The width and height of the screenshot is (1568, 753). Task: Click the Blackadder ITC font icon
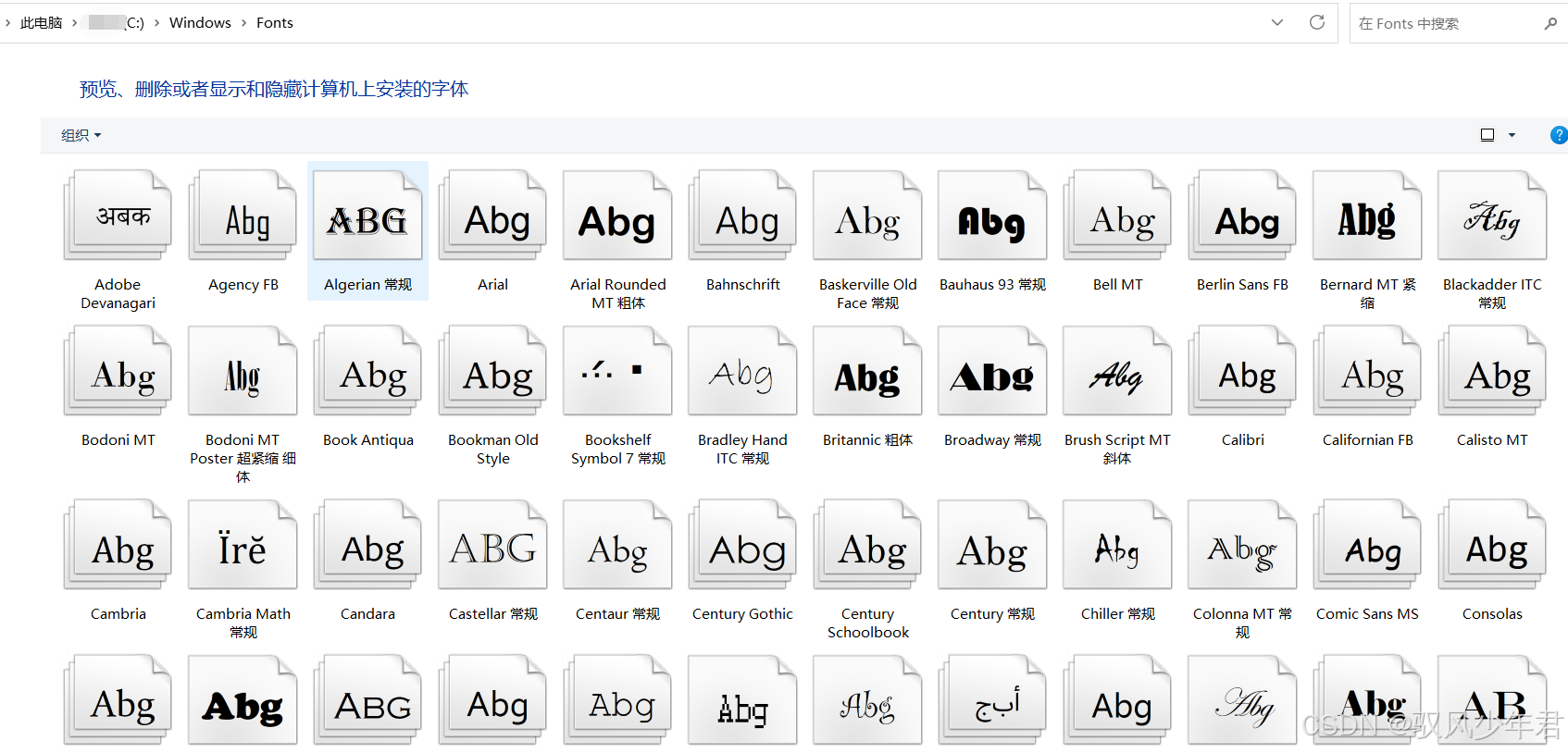pyautogui.click(x=1492, y=215)
